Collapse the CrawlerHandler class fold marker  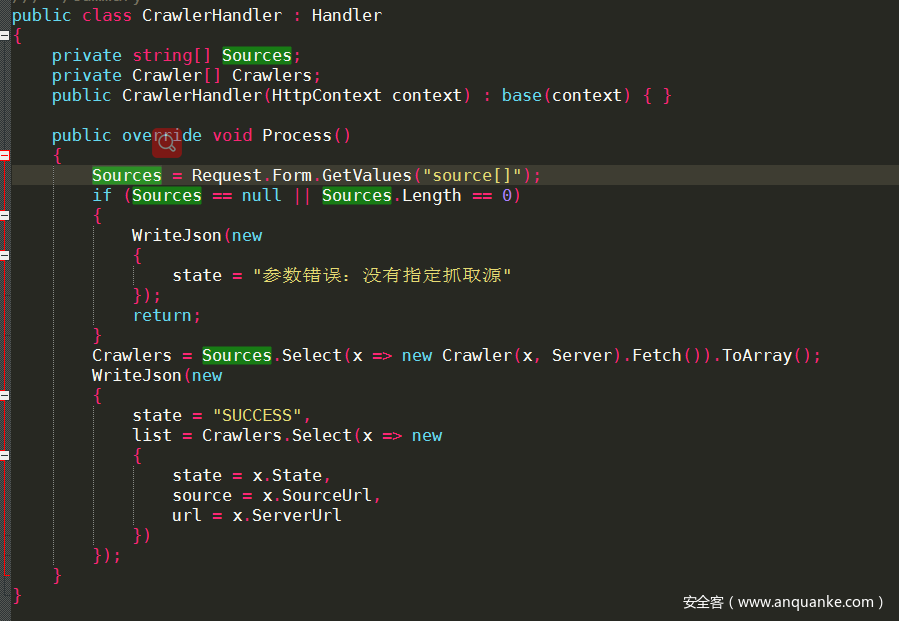(x=4, y=35)
